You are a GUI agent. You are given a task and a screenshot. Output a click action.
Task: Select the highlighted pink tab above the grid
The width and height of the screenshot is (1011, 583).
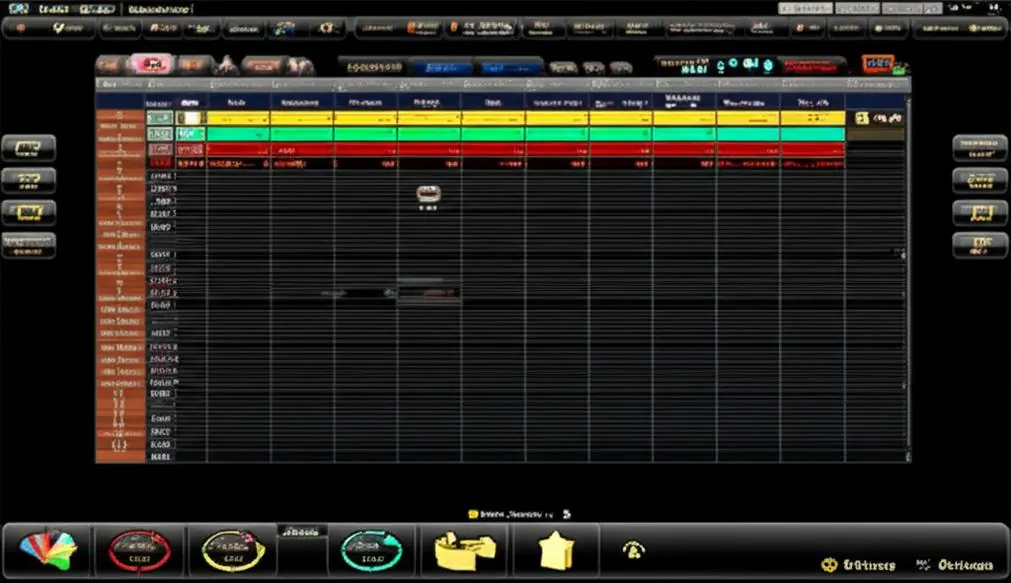tap(152, 64)
